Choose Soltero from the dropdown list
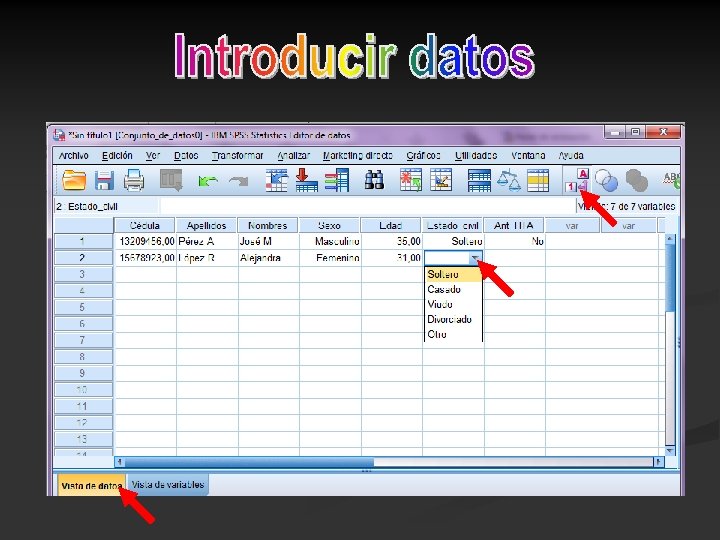The height and width of the screenshot is (540, 720). (454, 275)
